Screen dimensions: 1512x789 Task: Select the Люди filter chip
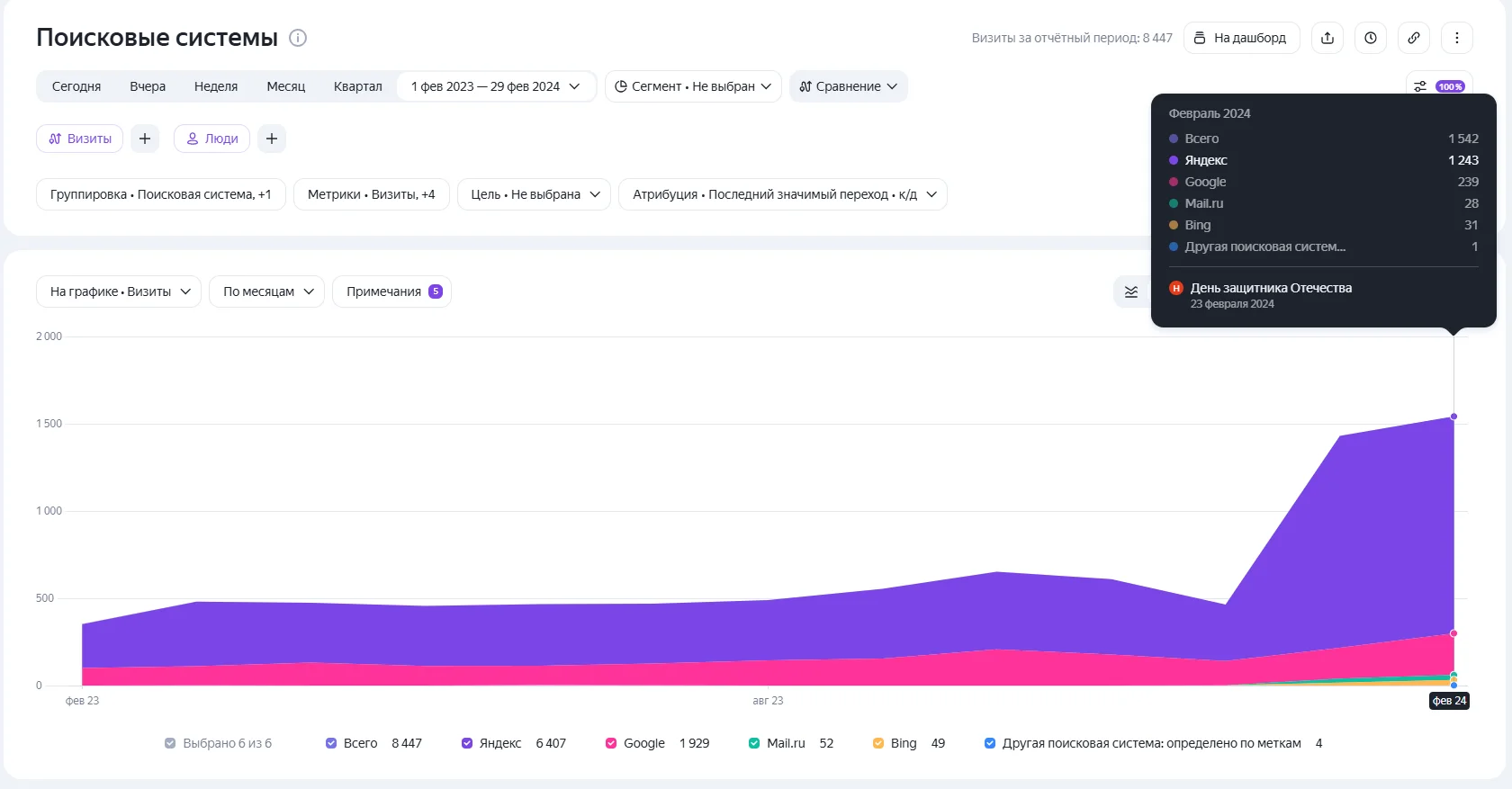point(211,139)
